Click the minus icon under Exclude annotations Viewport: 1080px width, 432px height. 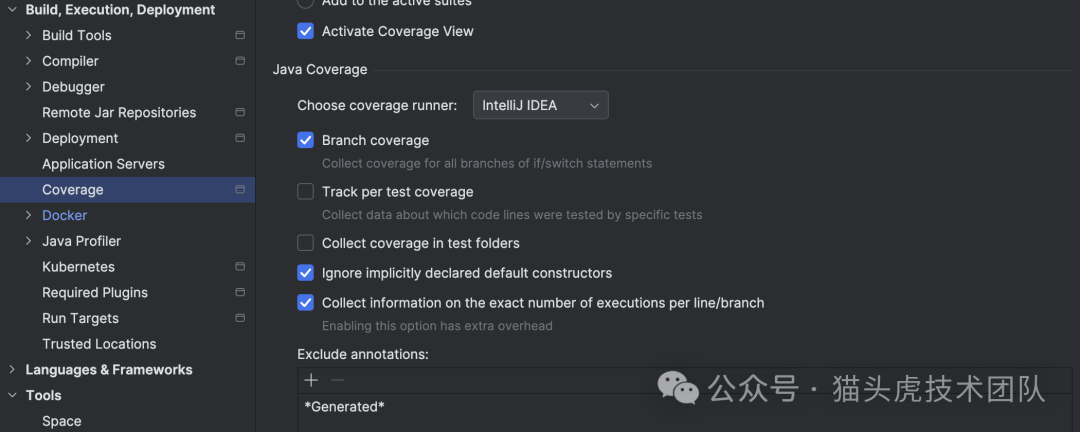[337, 380]
